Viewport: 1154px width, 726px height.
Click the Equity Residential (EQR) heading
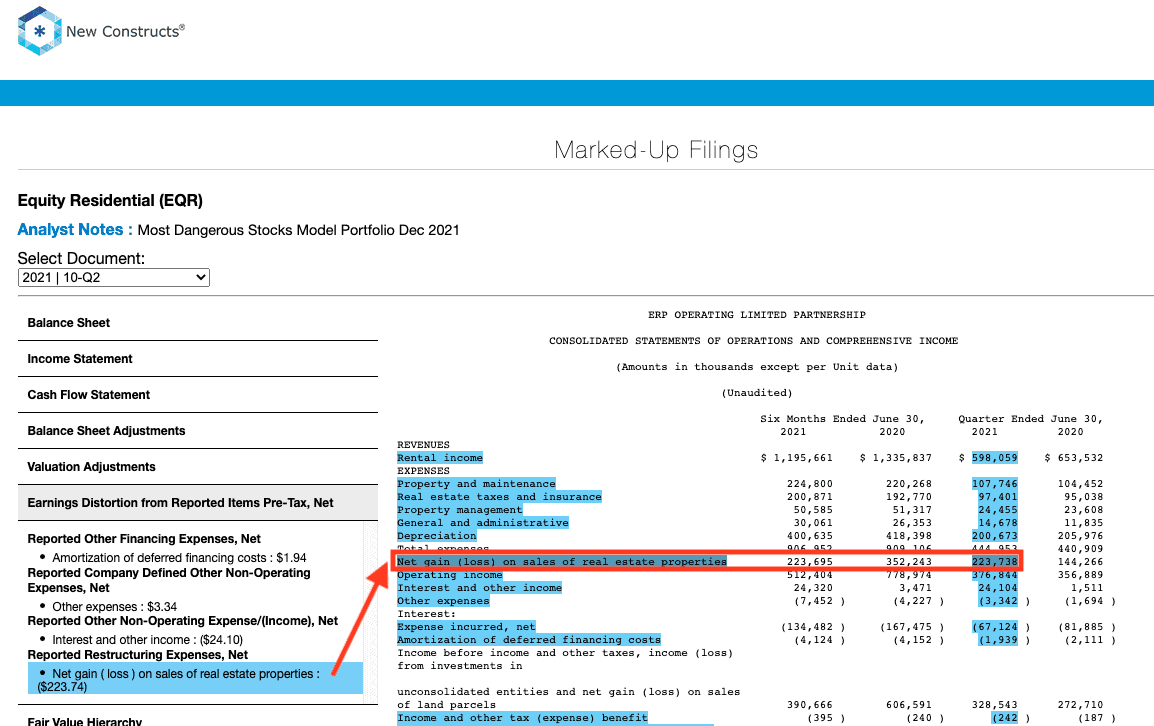110,200
